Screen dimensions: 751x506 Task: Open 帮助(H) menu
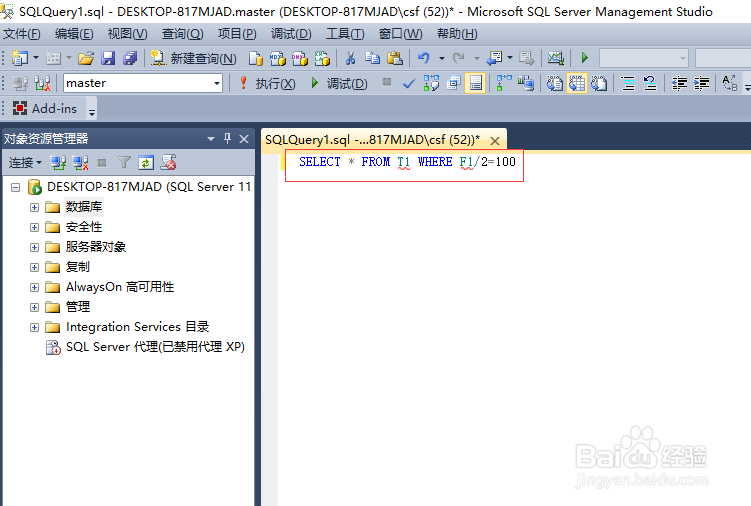457,34
